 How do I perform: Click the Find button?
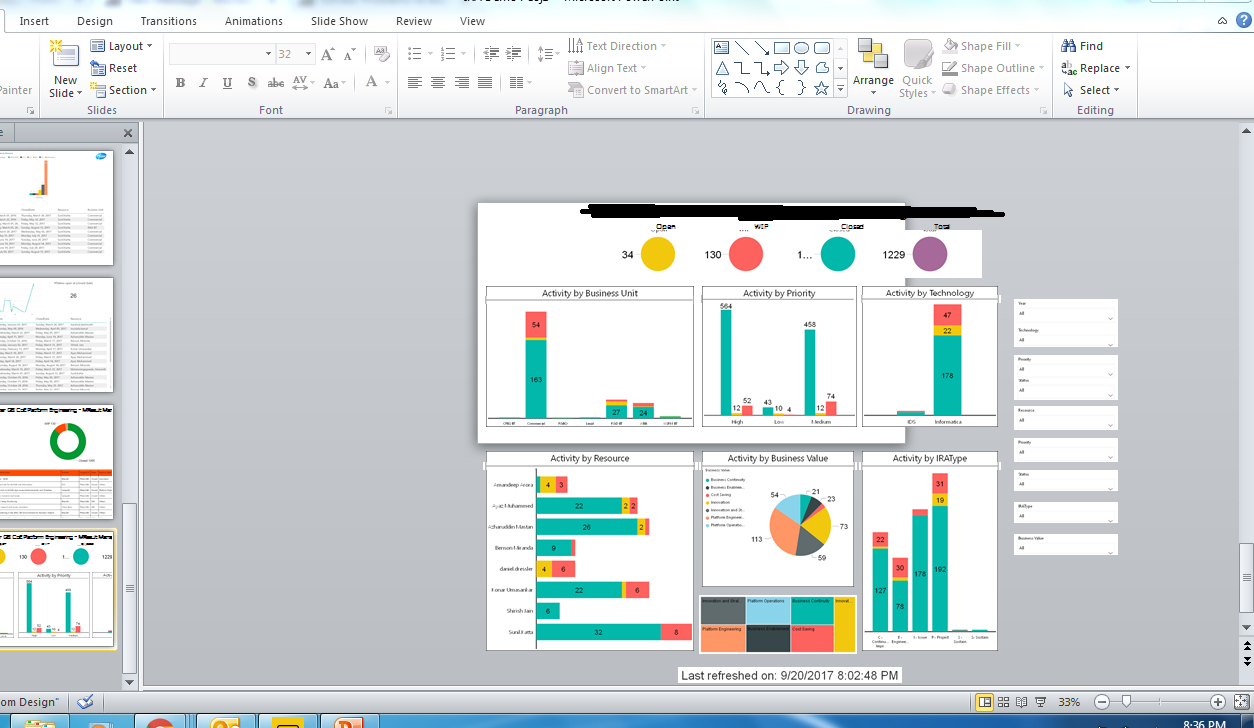coord(1082,46)
